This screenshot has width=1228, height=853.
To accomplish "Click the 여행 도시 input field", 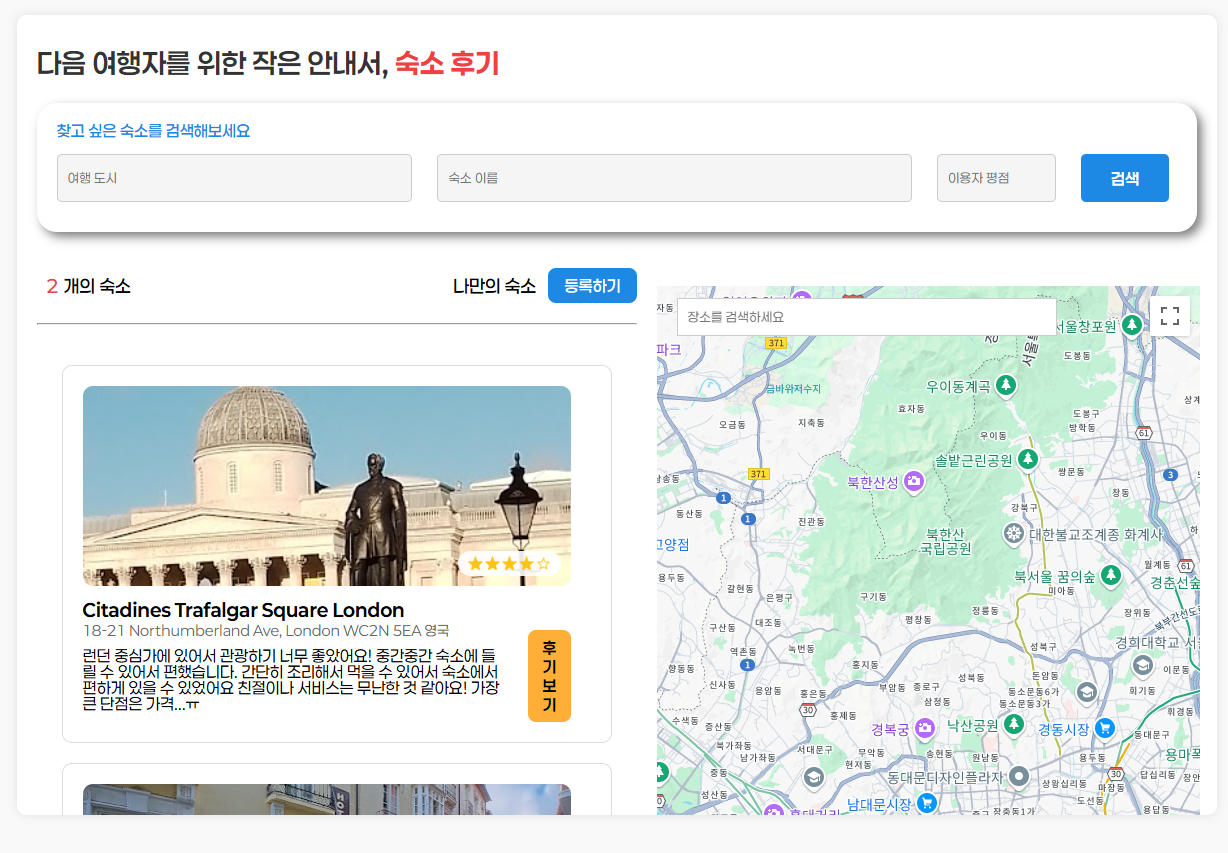I will pyautogui.click(x=234, y=178).
